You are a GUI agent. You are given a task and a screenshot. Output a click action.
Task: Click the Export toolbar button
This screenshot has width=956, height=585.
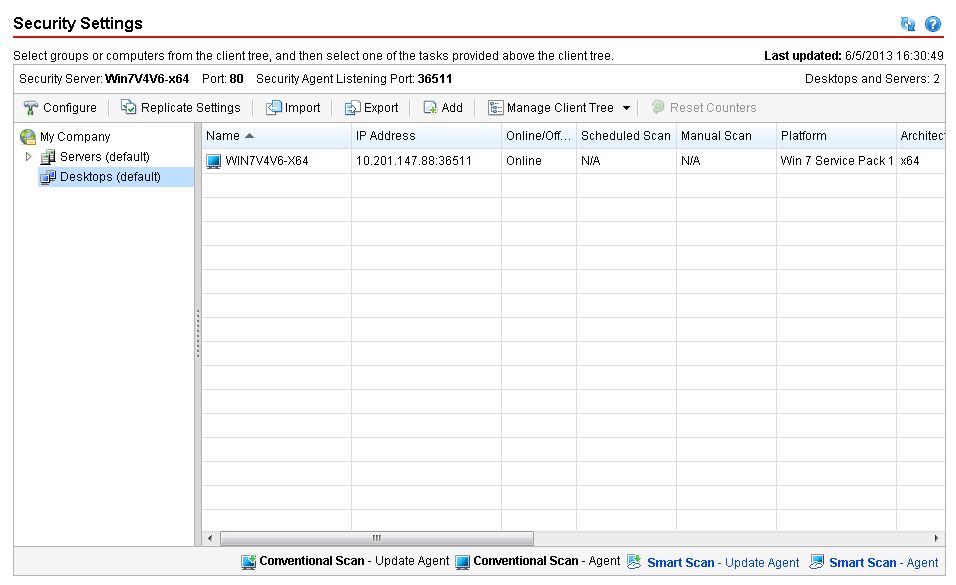pyautogui.click(x=371, y=108)
